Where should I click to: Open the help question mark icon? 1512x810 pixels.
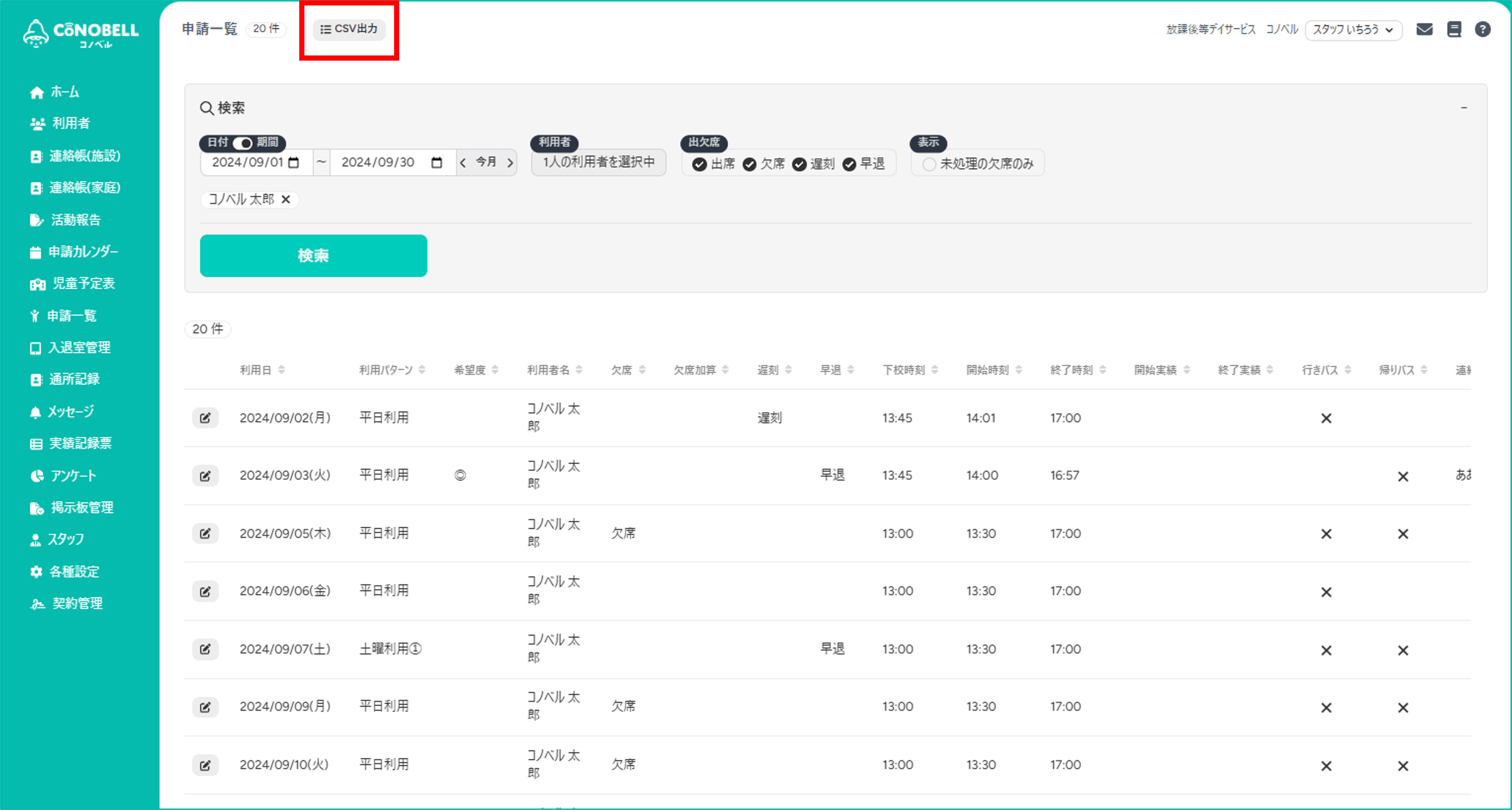(x=1483, y=29)
